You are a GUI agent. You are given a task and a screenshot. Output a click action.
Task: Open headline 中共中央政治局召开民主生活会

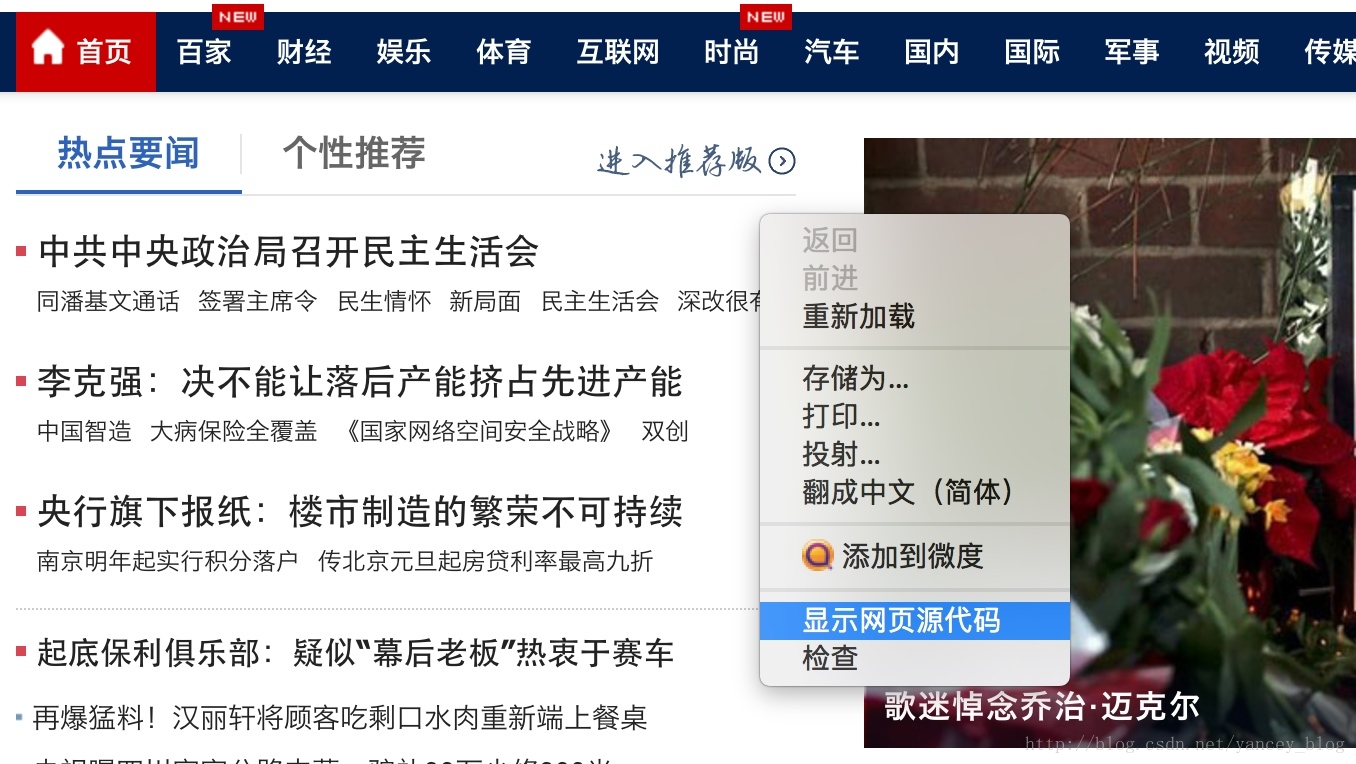[x=288, y=251]
